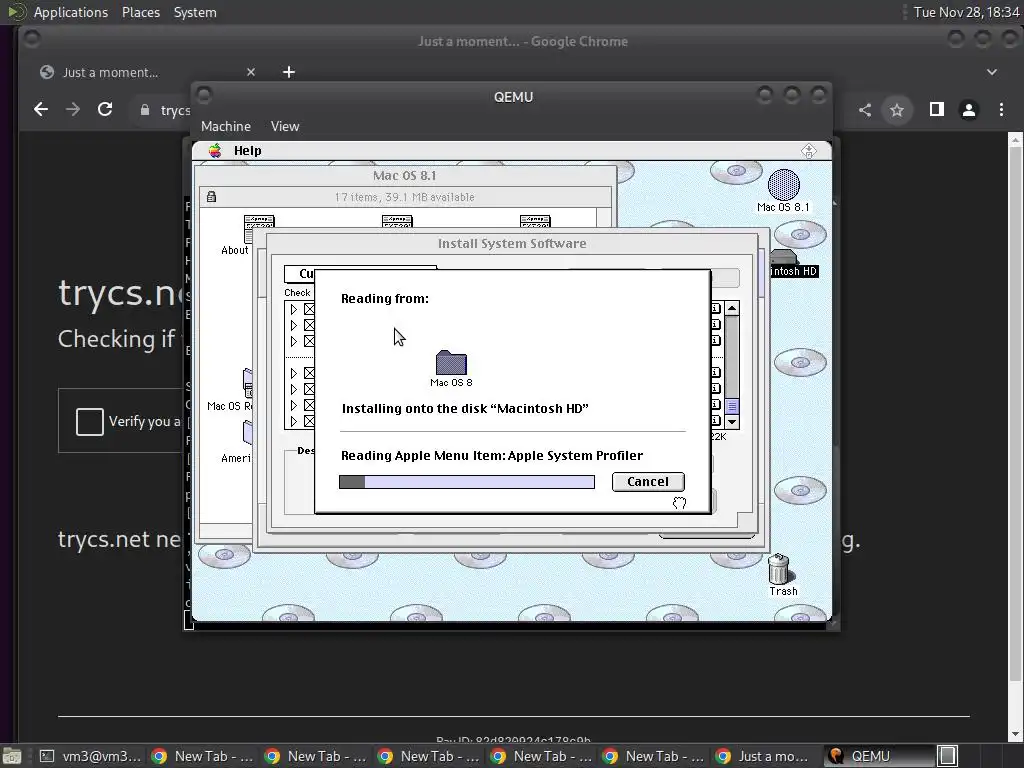Click the bottom info icon in installer list
Viewport: 1024px width, 768px height.
pyautogui.click(x=716, y=421)
